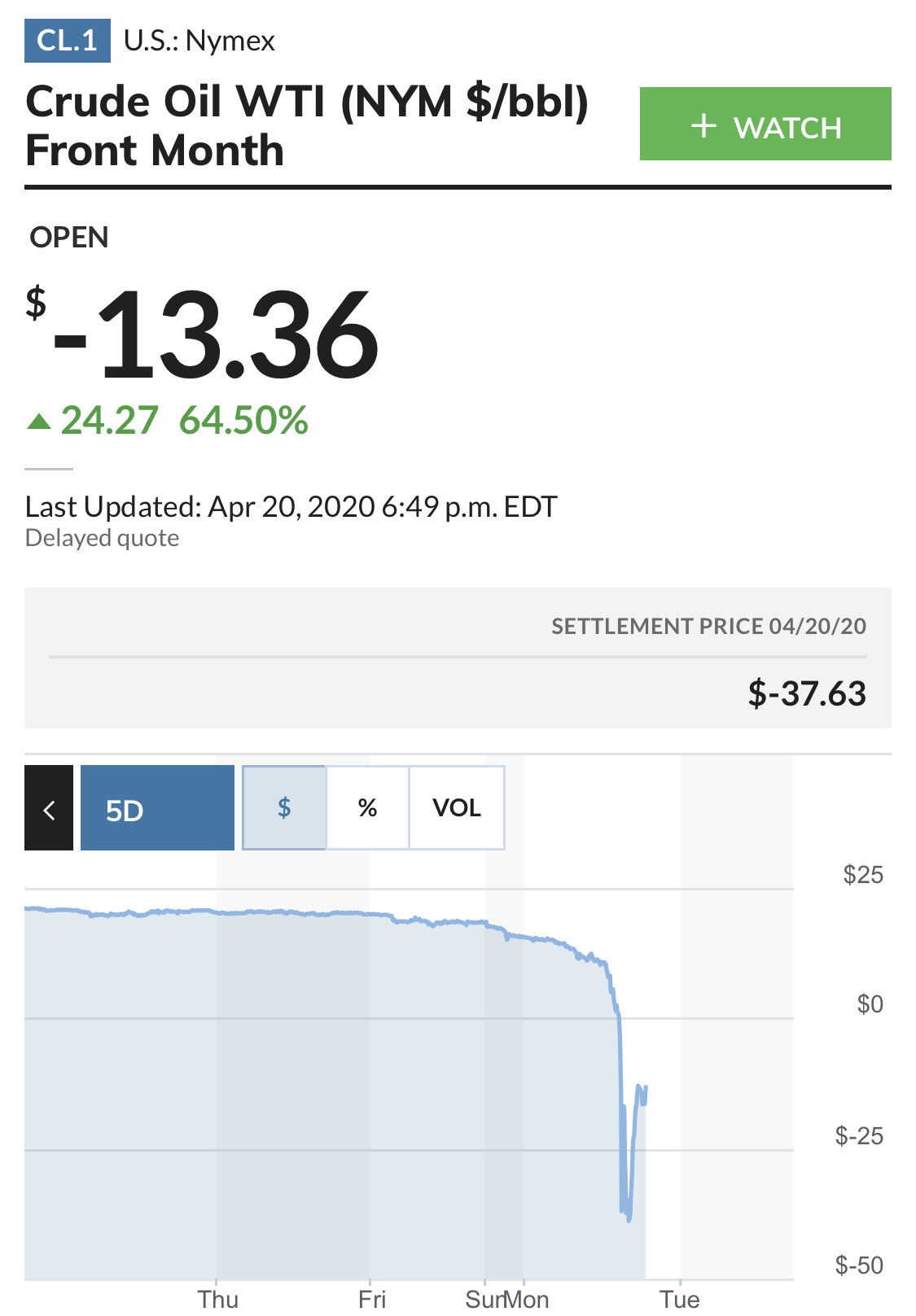
Task: Click the Thu label on chart axis
Action: [x=218, y=1298]
